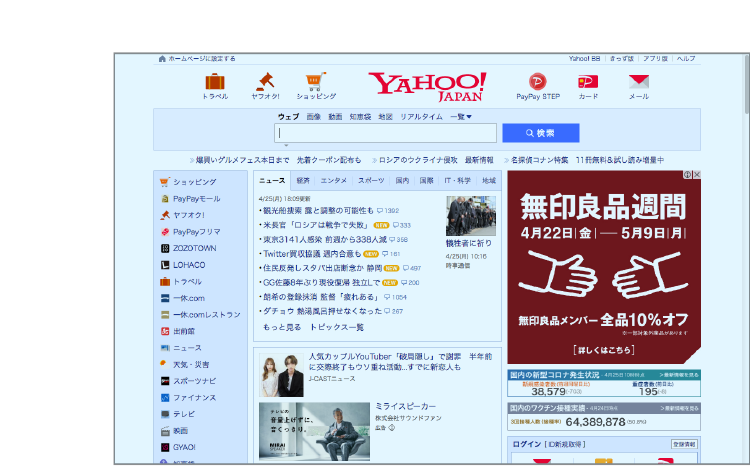Screen dimensions: 750x466
Task: Select the 動画 search tab
Action: click(335, 116)
